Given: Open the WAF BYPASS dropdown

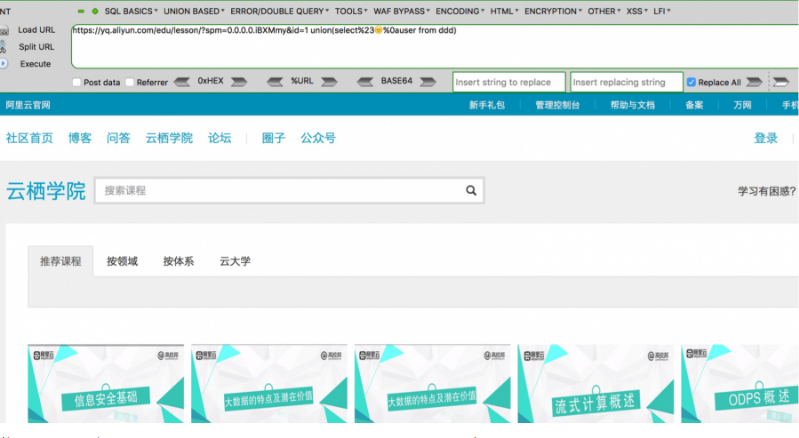Looking at the screenshot, I should (x=402, y=11).
